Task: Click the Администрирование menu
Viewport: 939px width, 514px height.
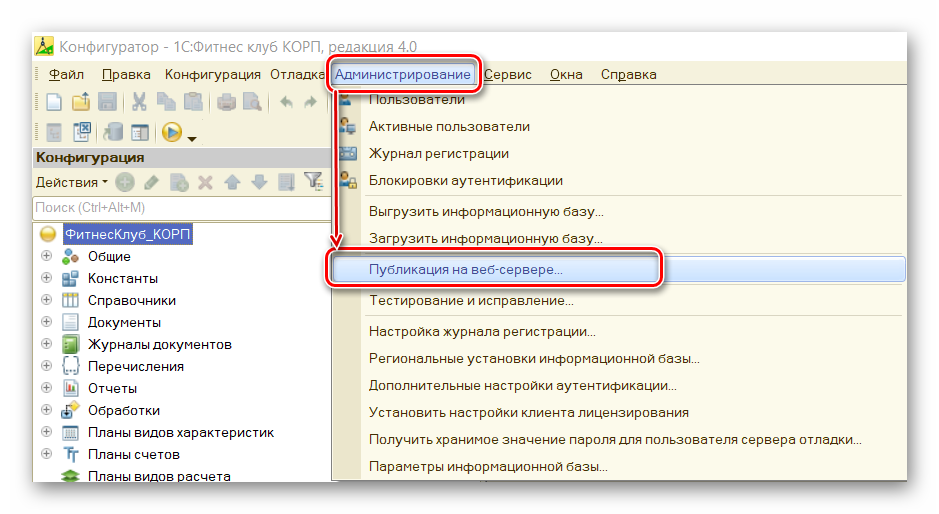Action: click(x=402, y=74)
